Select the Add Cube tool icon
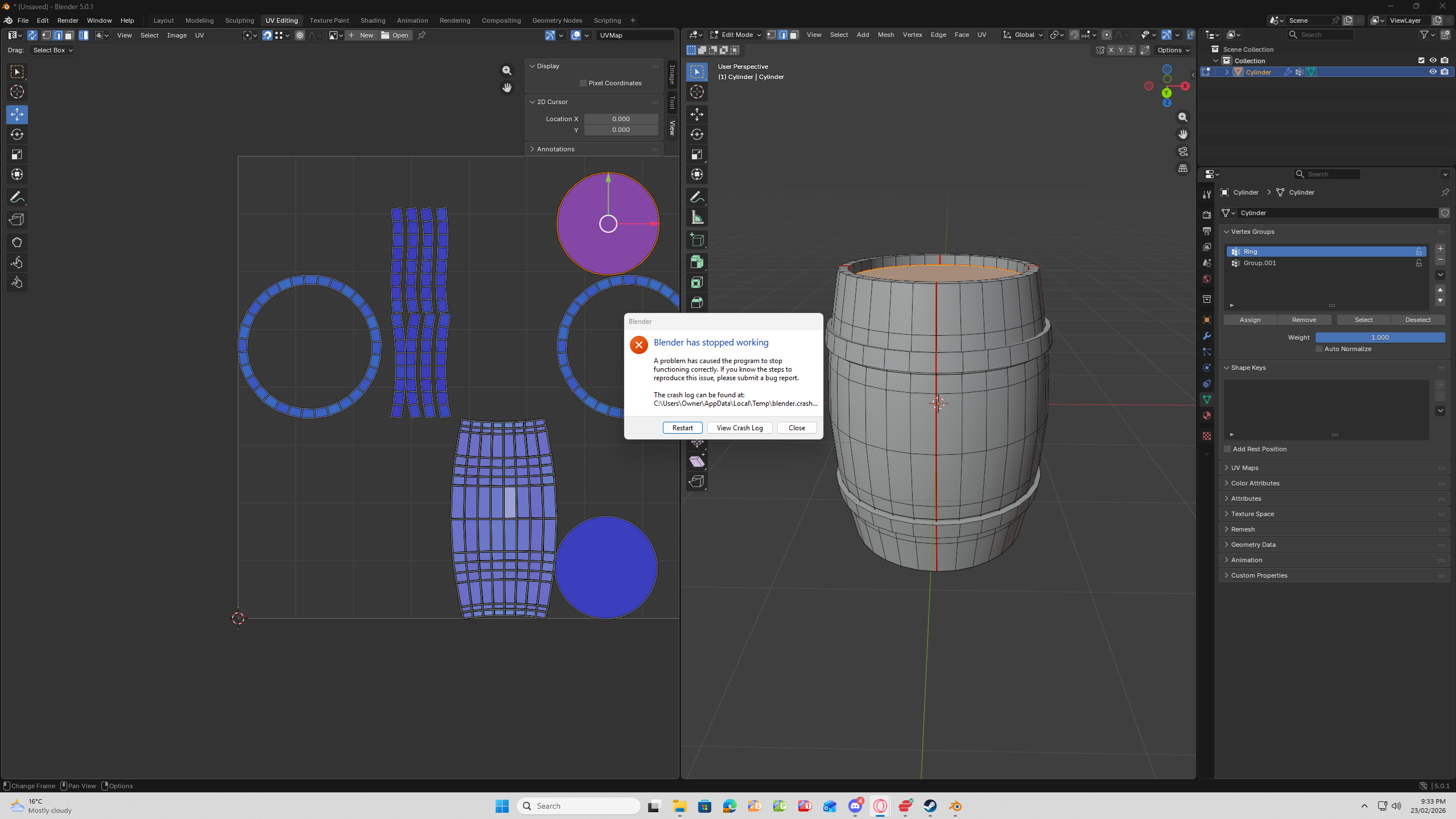The image size is (1456, 819). point(697,240)
